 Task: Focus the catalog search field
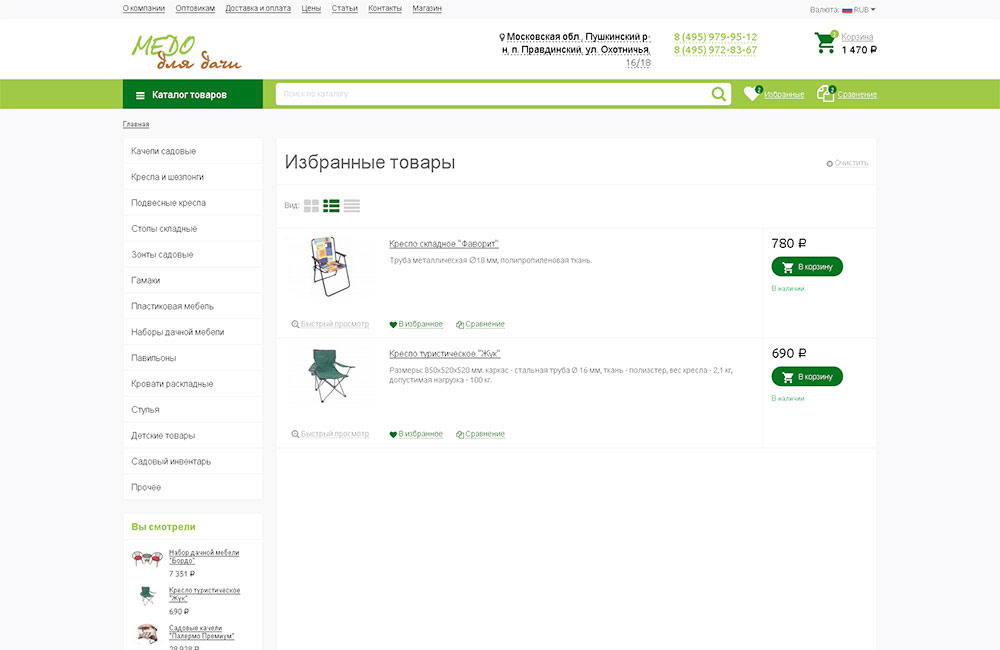(492, 94)
